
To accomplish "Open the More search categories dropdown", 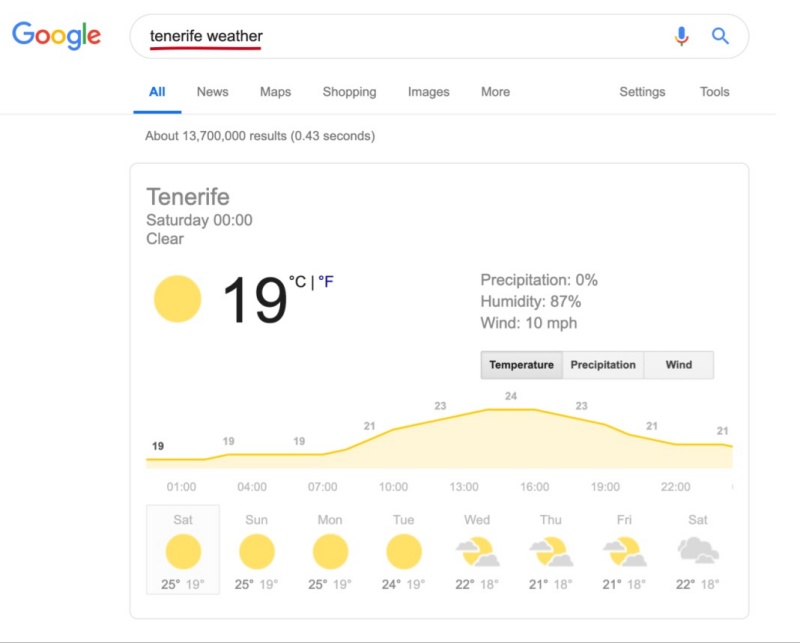I will click(x=495, y=92).
